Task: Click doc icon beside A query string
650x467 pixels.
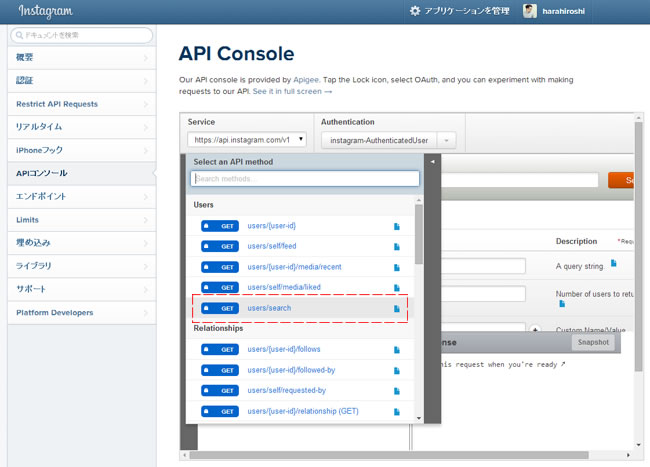Action: (614, 263)
